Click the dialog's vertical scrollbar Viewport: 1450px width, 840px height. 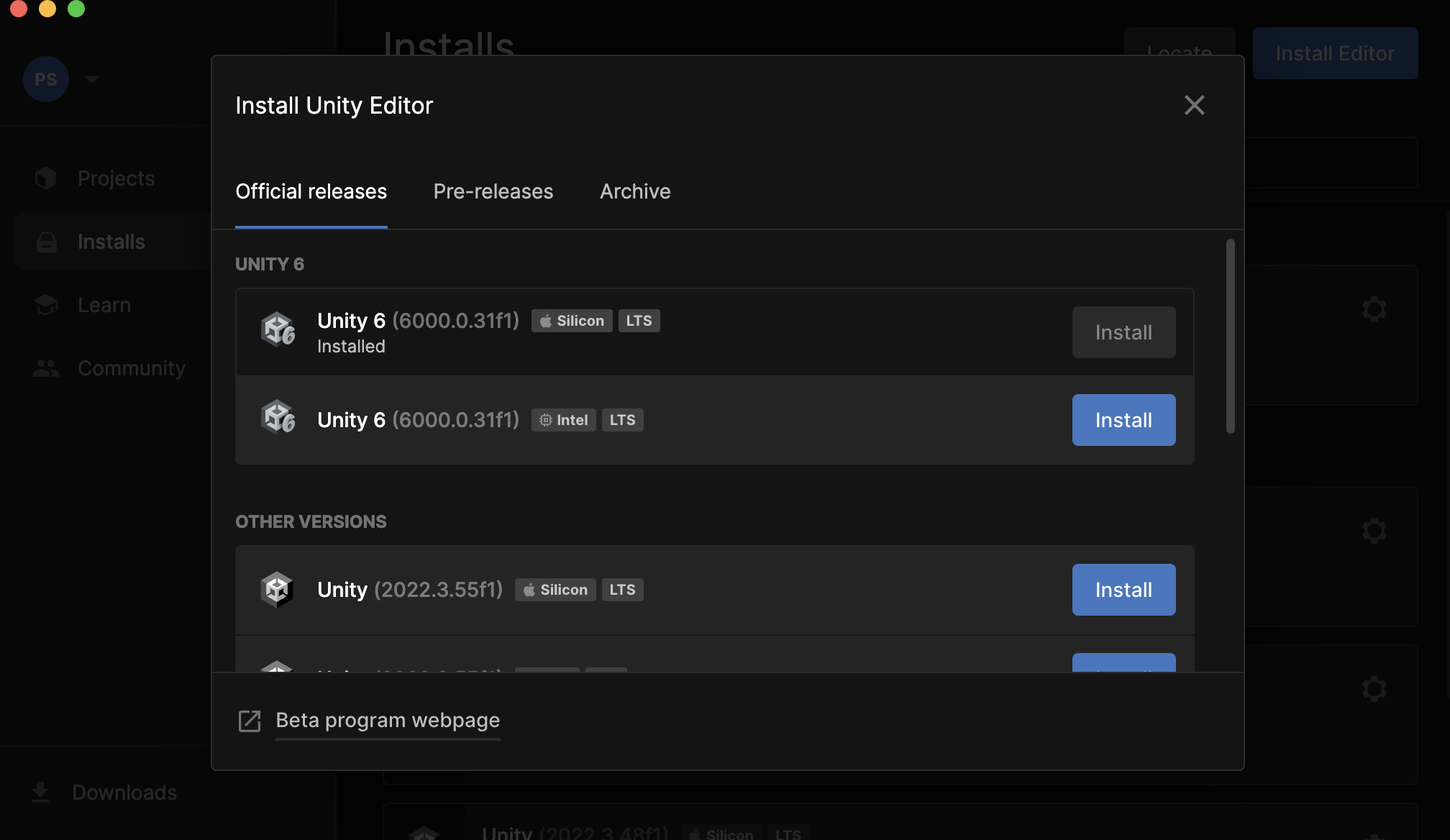click(x=1230, y=337)
